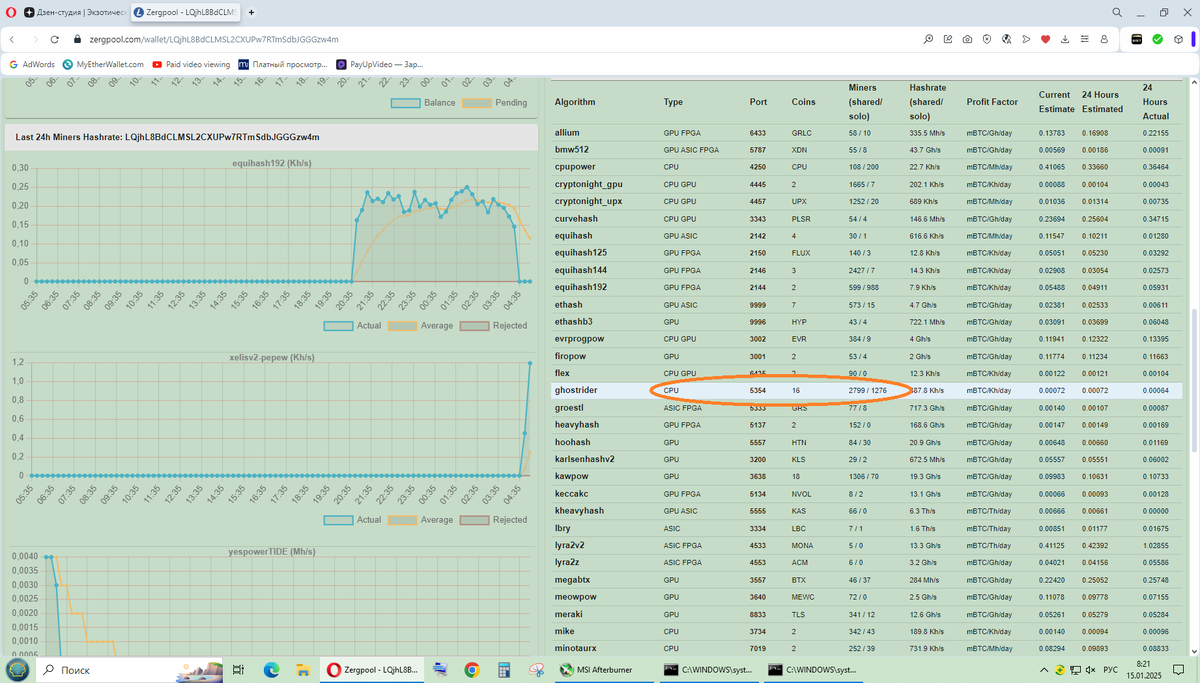Click the allium algorithm row name
The width and height of the screenshot is (1200, 683).
pyautogui.click(x=567, y=132)
